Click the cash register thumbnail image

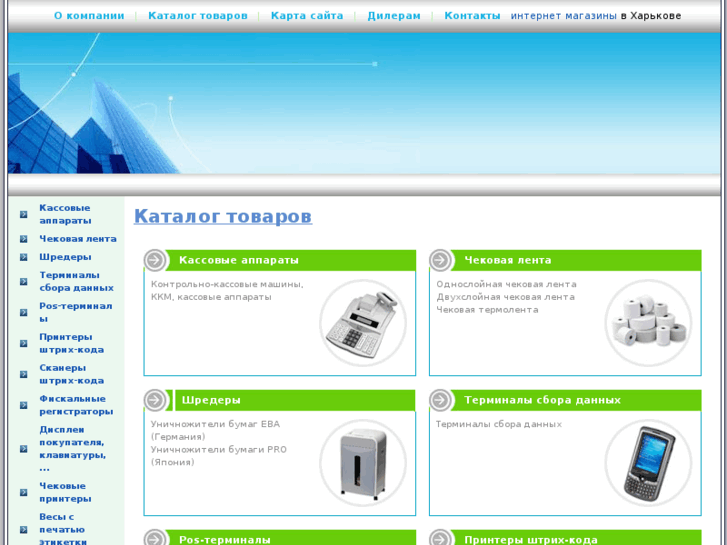click(x=363, y=323)
